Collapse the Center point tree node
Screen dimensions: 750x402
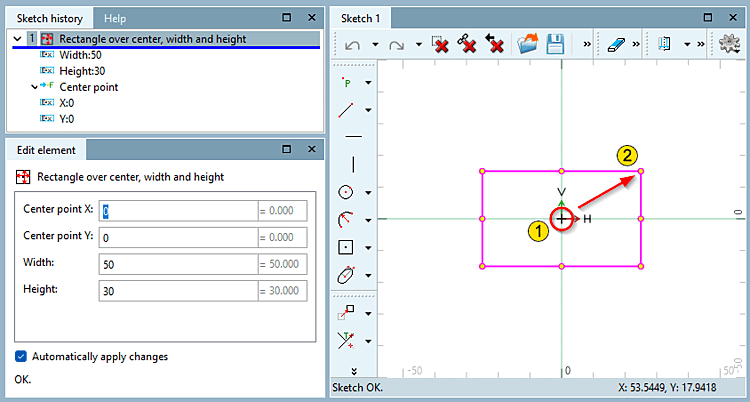click(34, 87)
